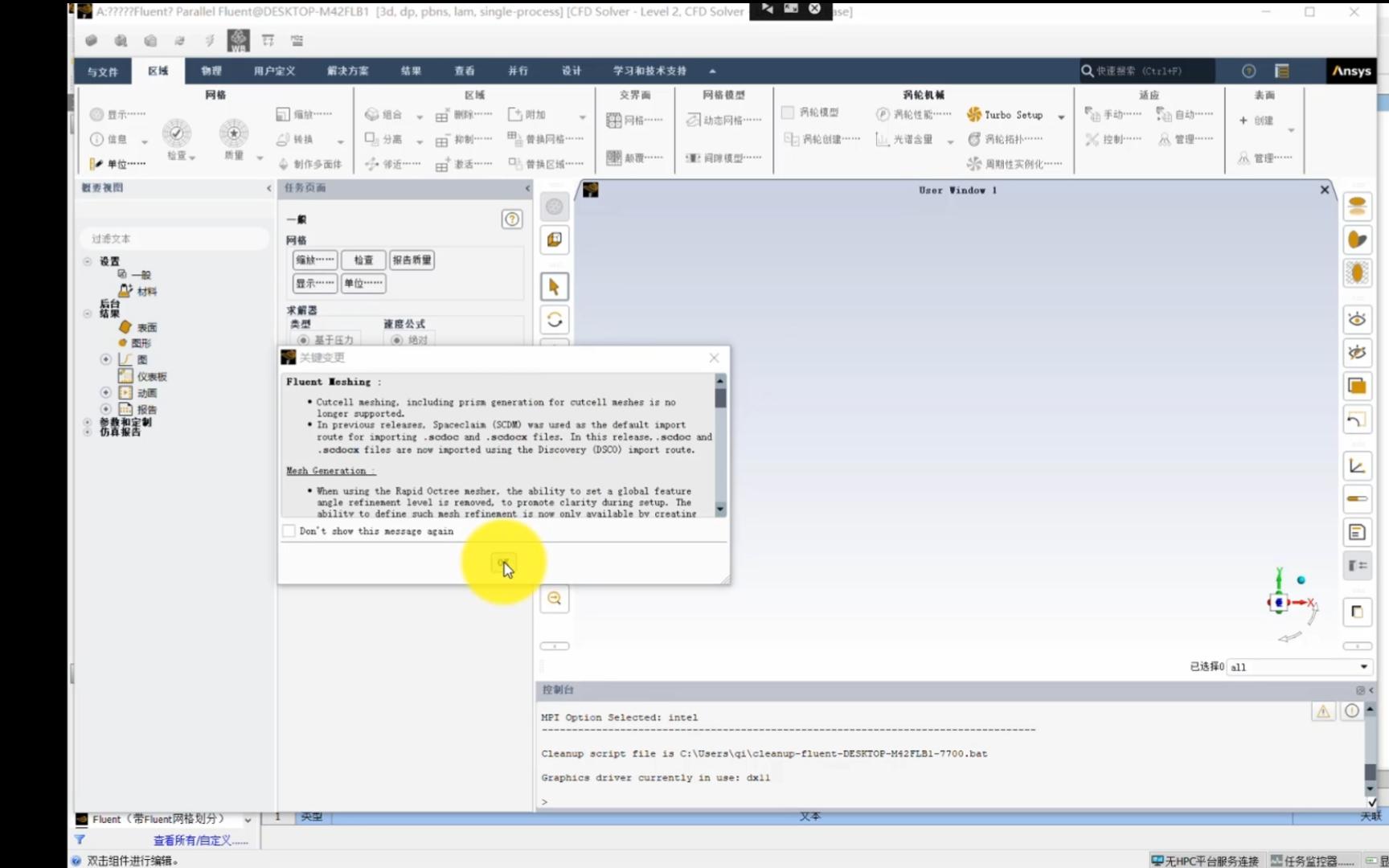The image size is (1389, 868).
Task: Click the eye visibility icon in right toolbar
Action: coord(1357,319)
